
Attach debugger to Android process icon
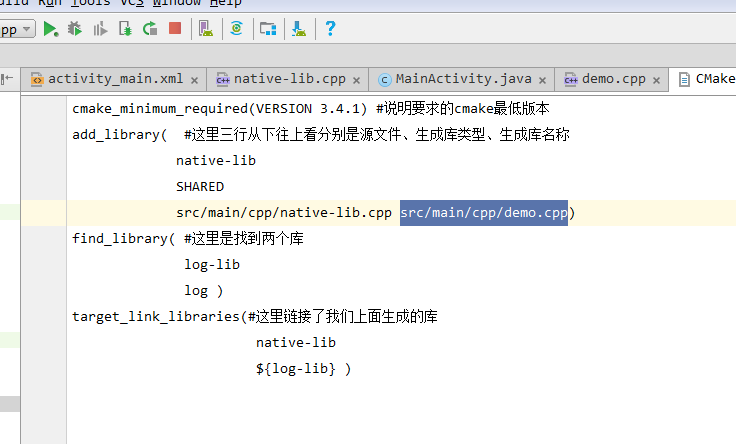coord(125,29)
